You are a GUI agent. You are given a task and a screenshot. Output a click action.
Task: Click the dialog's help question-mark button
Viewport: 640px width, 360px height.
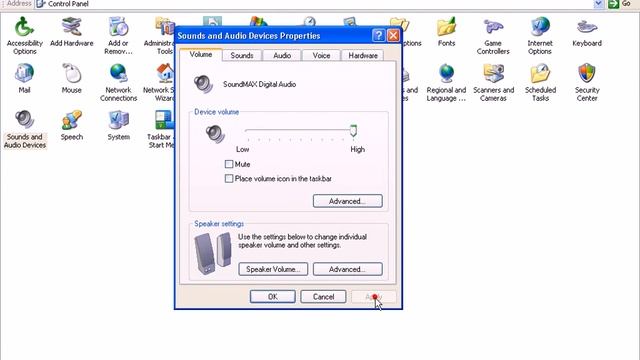point(378,36)
